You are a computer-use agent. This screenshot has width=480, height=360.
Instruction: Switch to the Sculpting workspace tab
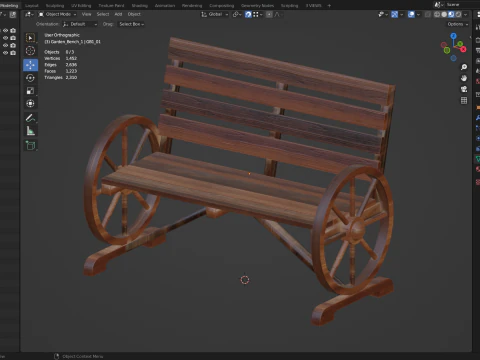55,5
